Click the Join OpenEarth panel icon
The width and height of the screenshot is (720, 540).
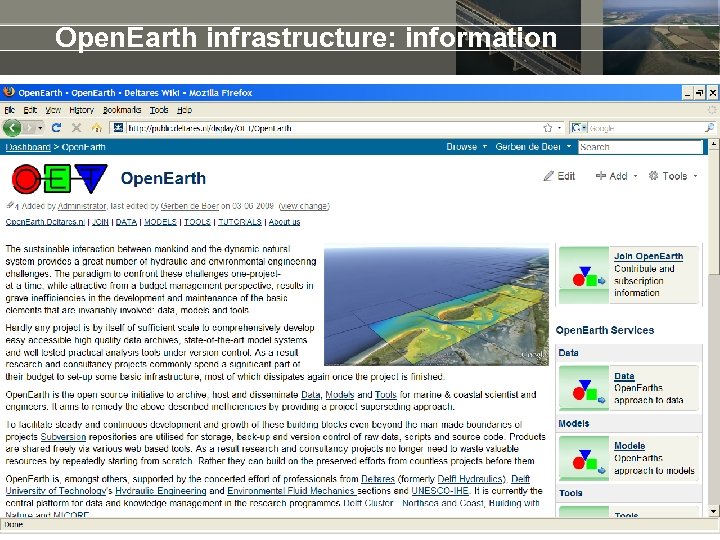pos(584,275)
